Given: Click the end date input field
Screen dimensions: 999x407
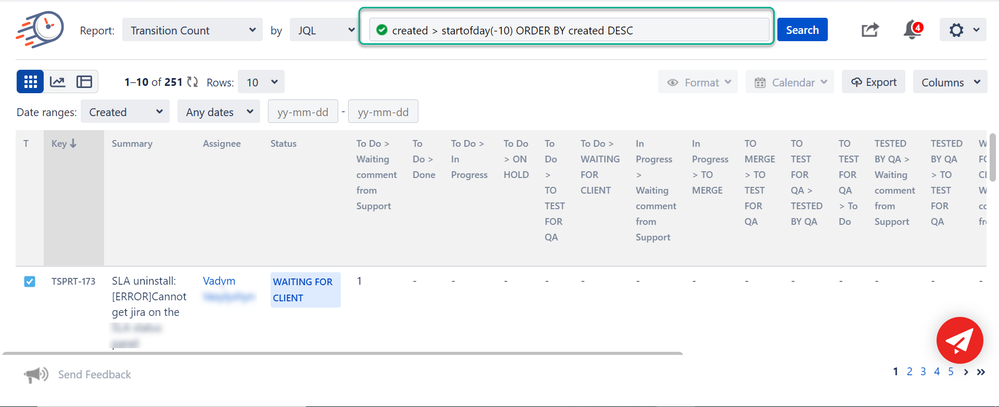Looking at the screenshot, I should tap(383, 111).
